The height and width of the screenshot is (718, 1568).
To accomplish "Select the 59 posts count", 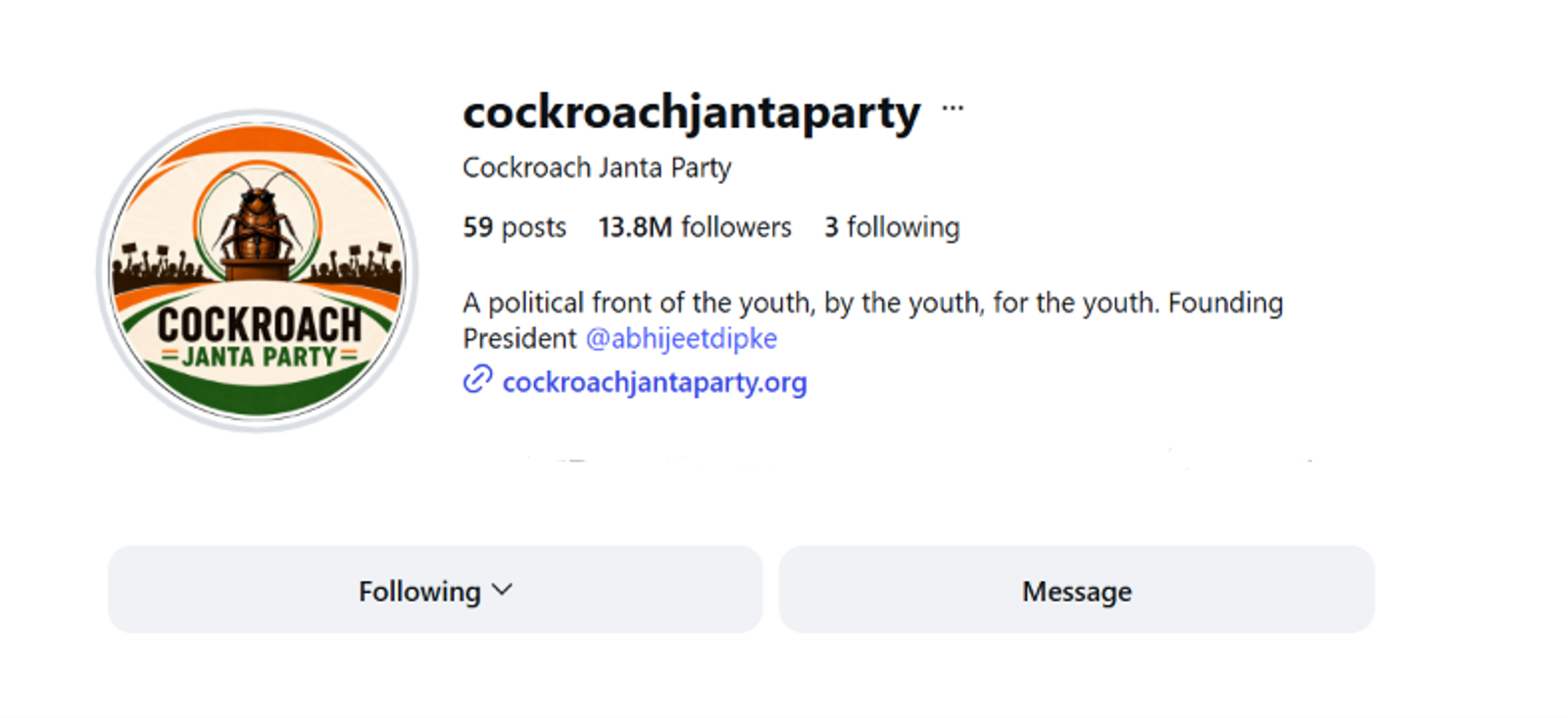I will tap(514, 227).
